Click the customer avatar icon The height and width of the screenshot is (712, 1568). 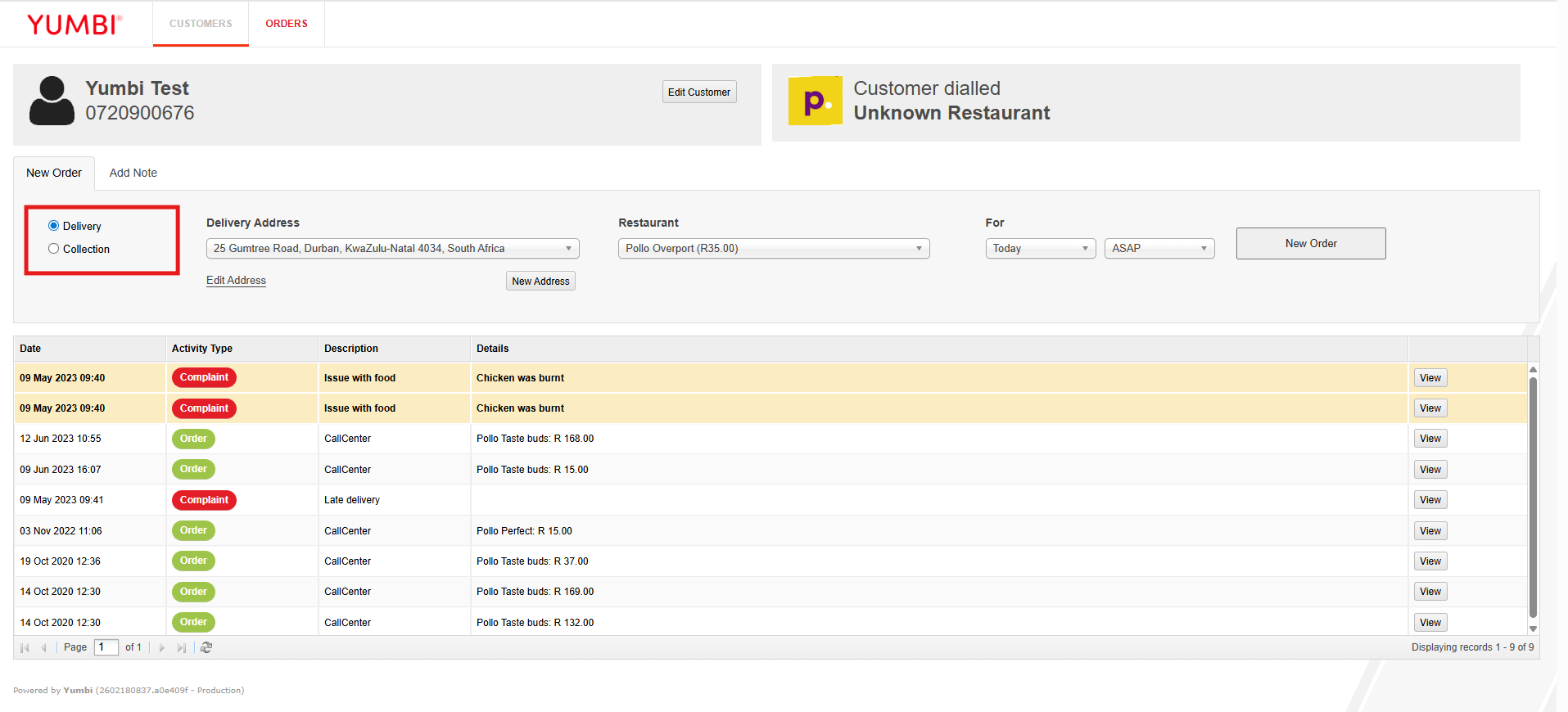point(52,101)
